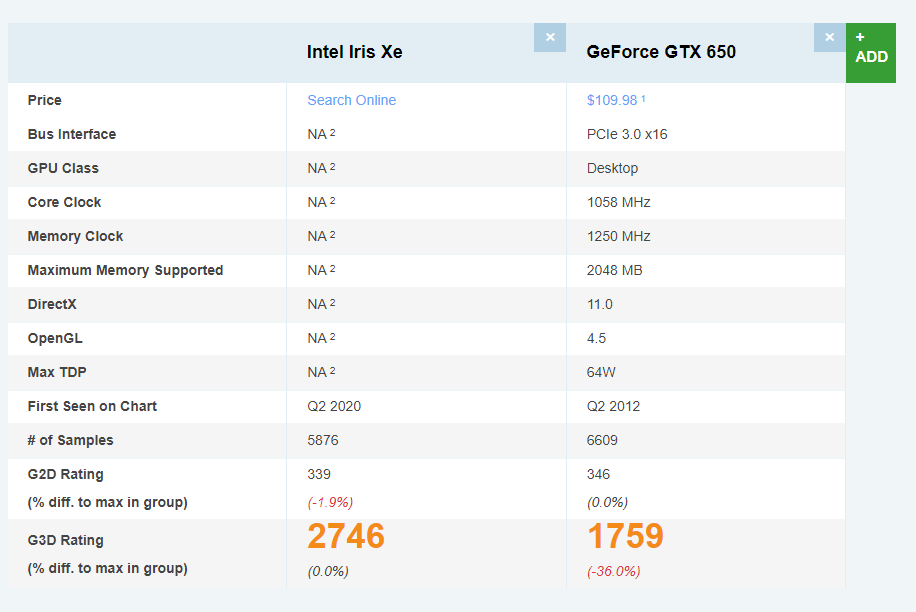Select the (-1.9%) G2D difference

pyautogui.click(x=330, y=502)
